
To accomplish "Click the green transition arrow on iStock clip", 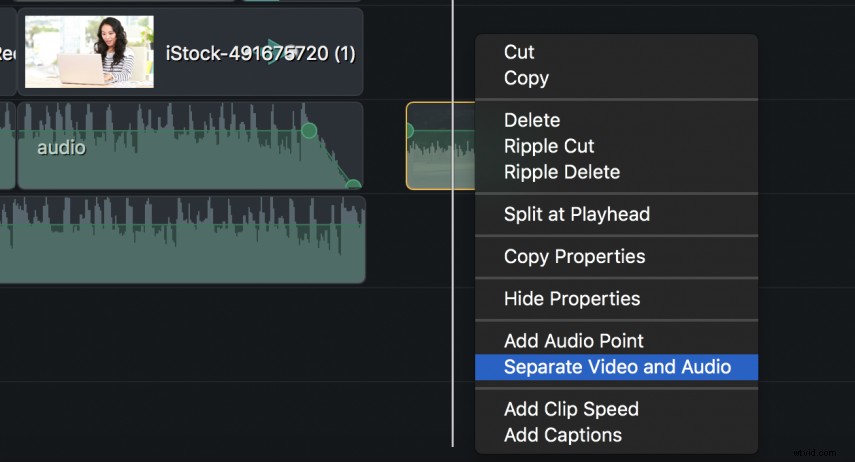I will click(274, 52).
